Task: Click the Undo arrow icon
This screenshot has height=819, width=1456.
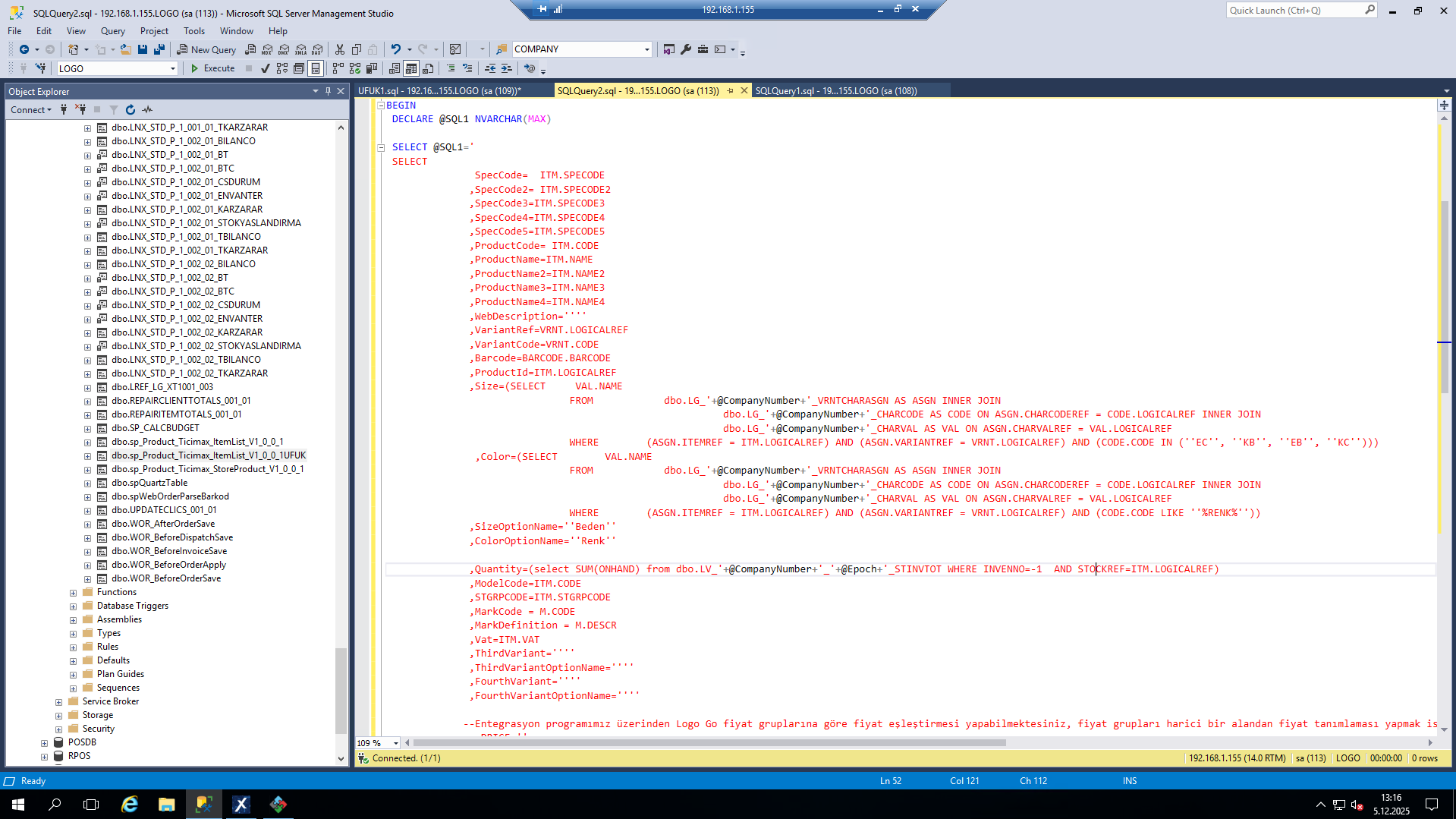Action: [395, 49]
